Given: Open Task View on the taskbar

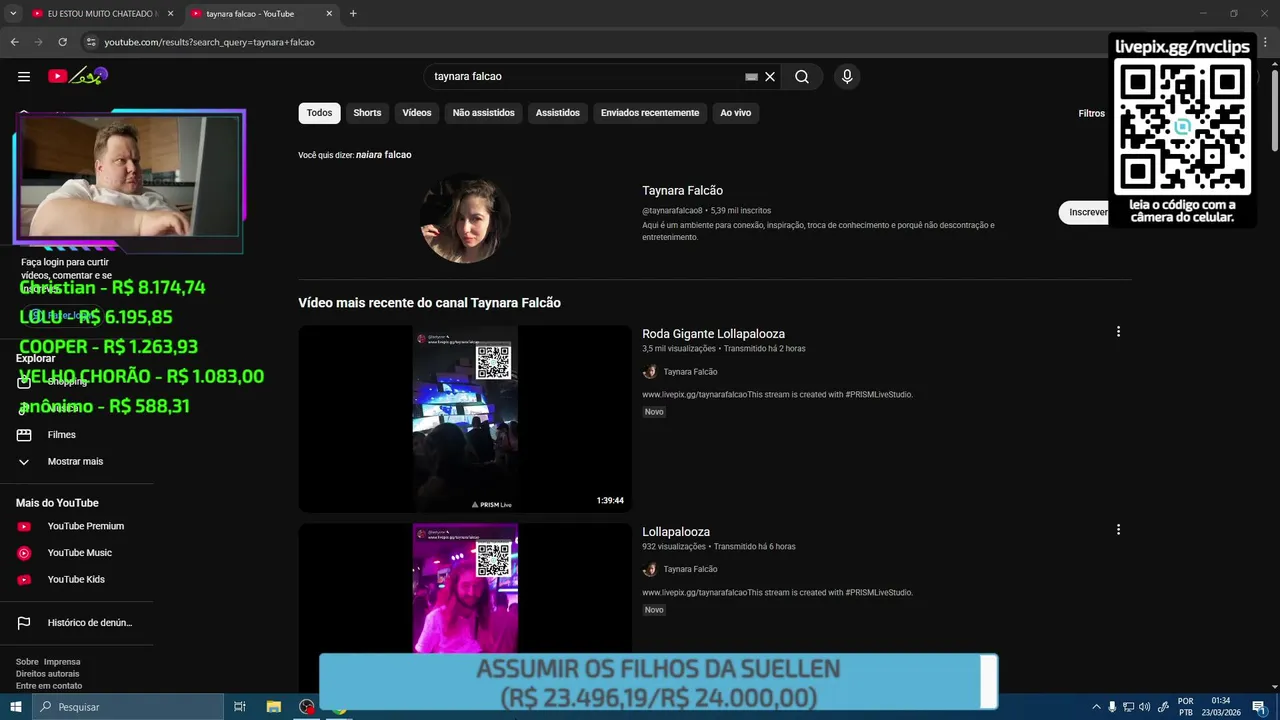Looking at the screenshot, I should click(240, 707).
